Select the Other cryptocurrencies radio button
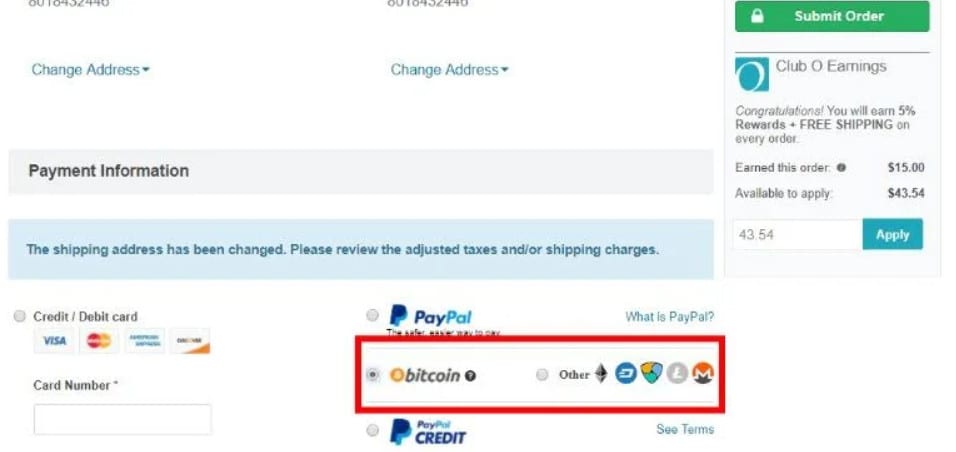Screen dimensions: 956x452 tap(542, 375)
